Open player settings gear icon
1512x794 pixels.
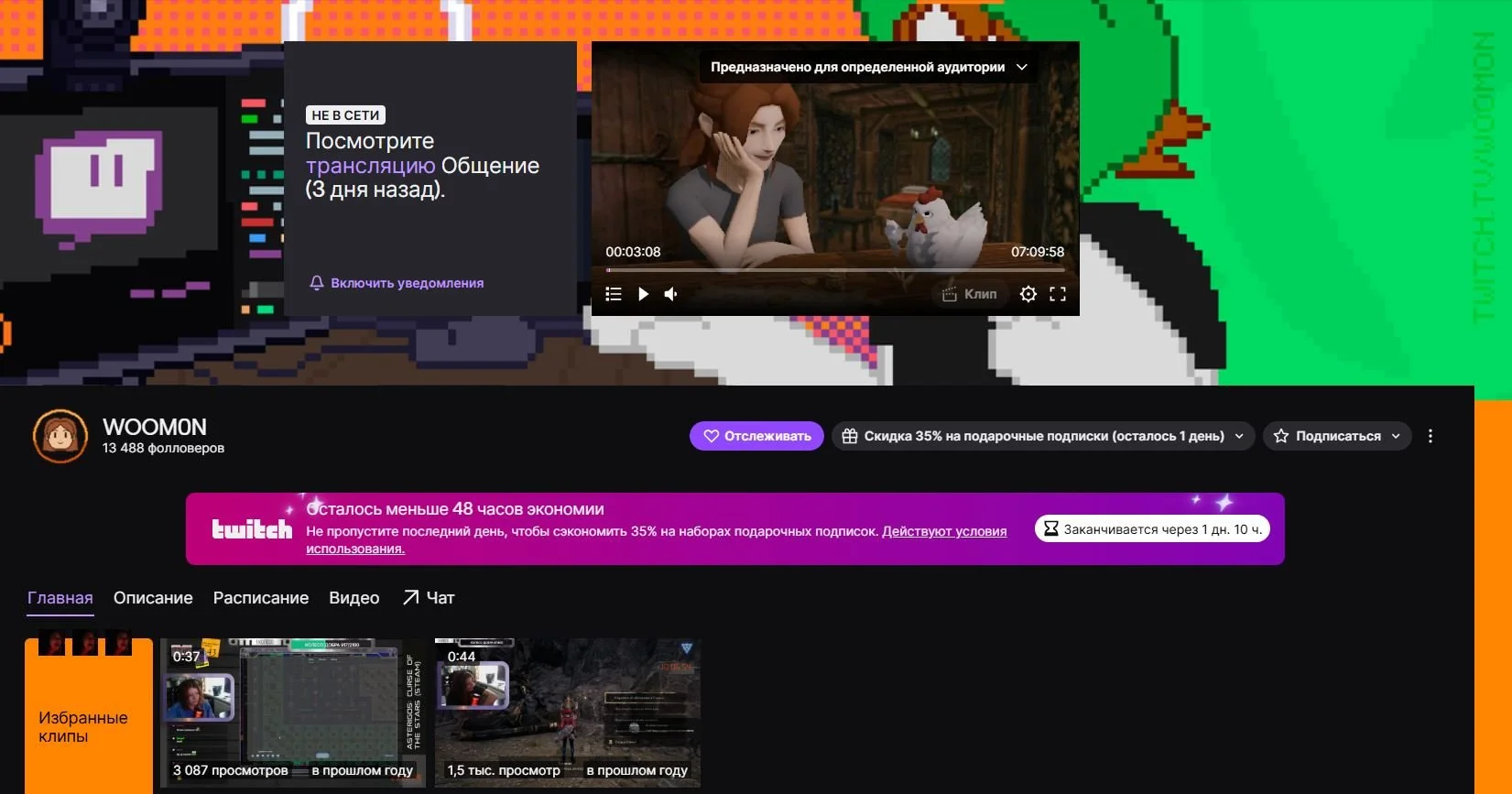pos(1028,294)
